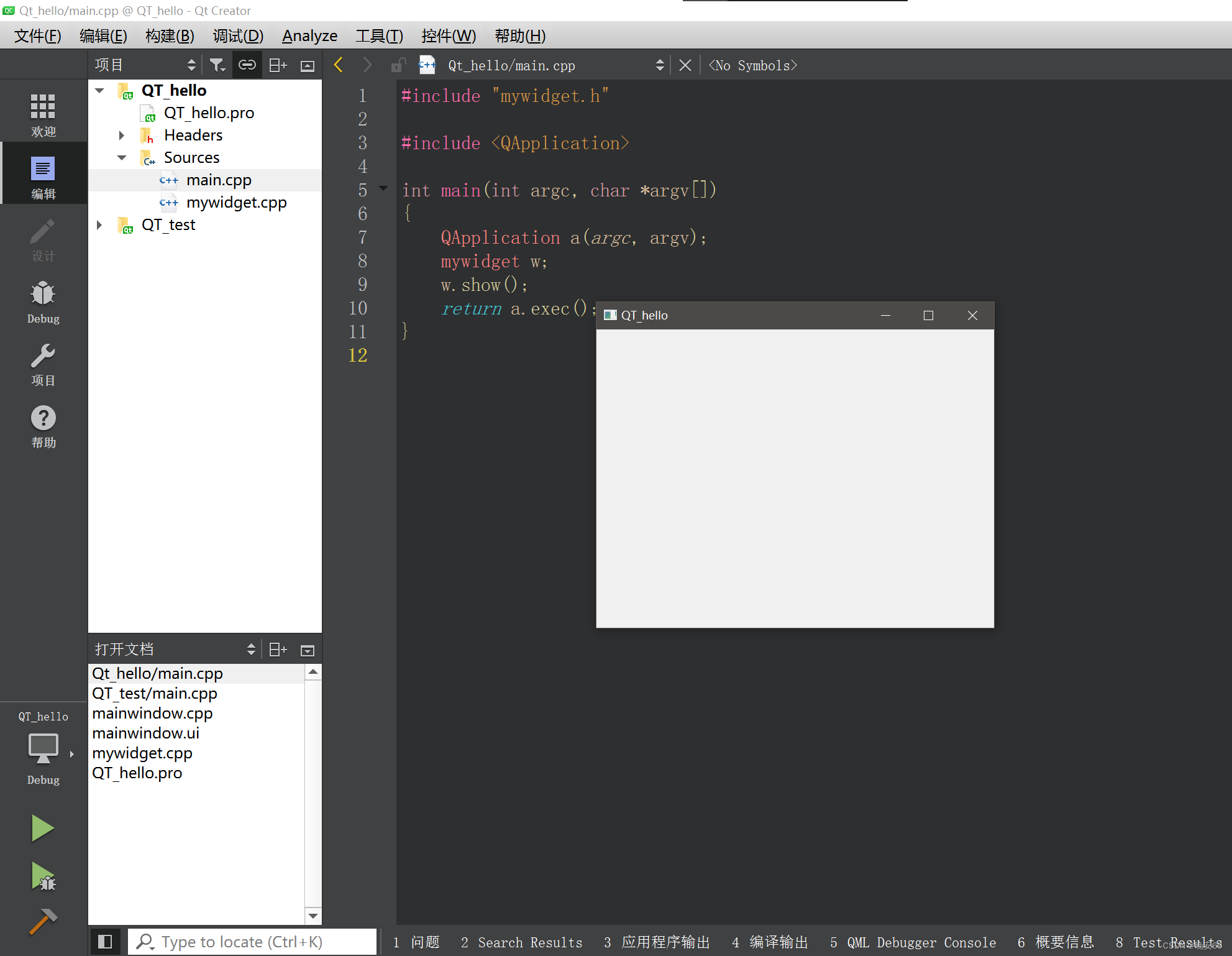Fold the main function at line 5
Screen dimensions: 1232x956
(x=383, y=188)
